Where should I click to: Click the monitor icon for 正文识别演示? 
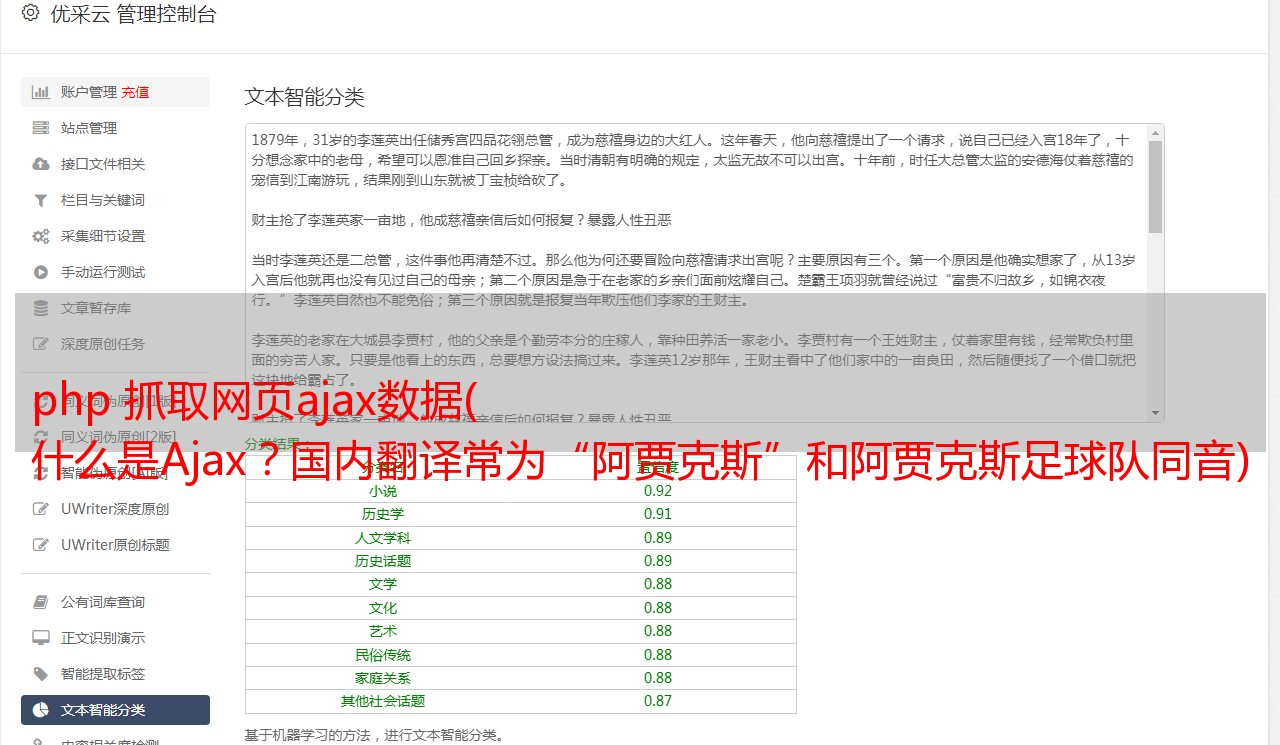[41, 638]
